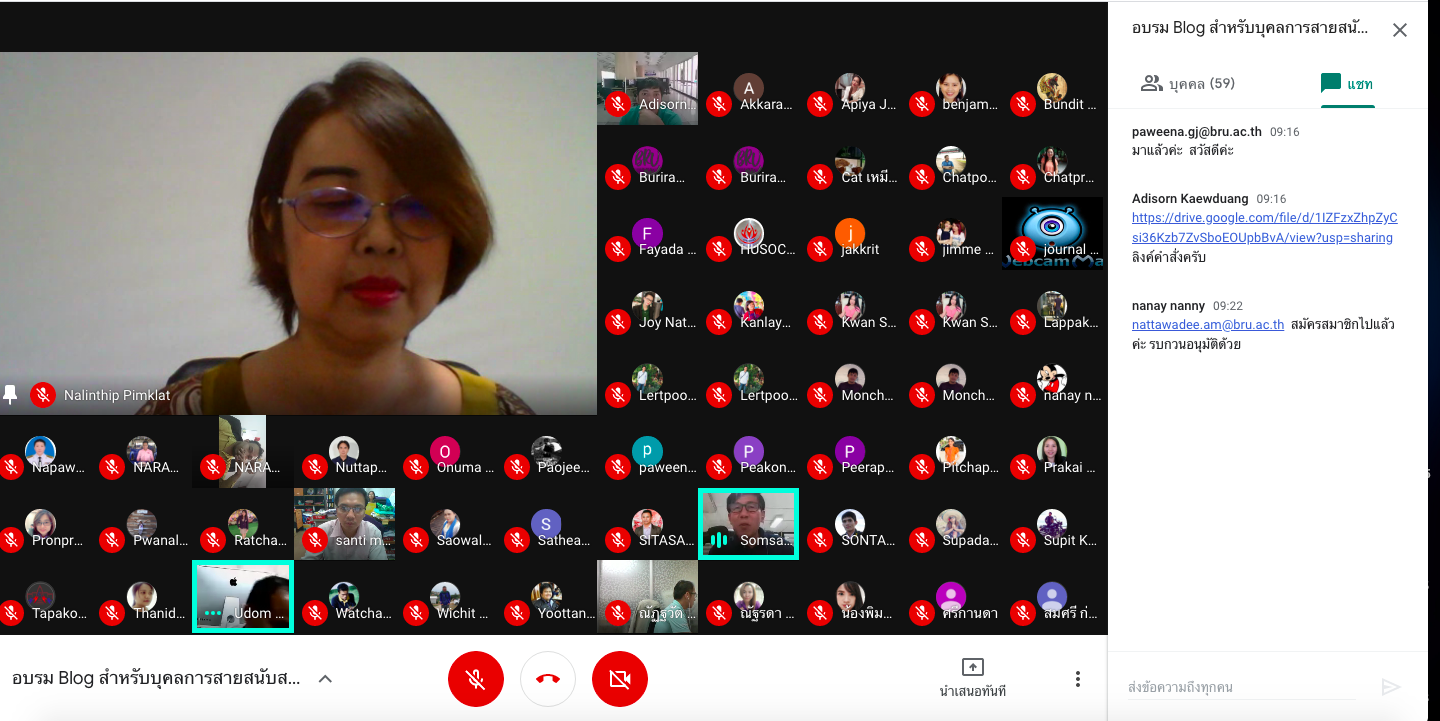This screenshot has width=1440, height=721.
Task: Click the muted mic icon beside benjam
Action: 921,104
